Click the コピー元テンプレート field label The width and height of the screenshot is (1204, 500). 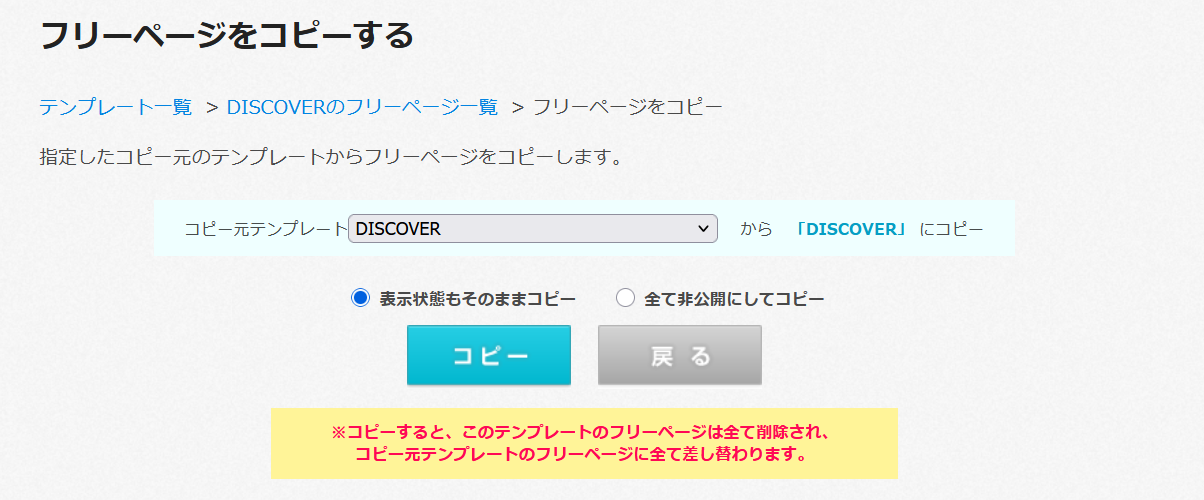click(265, 229)
